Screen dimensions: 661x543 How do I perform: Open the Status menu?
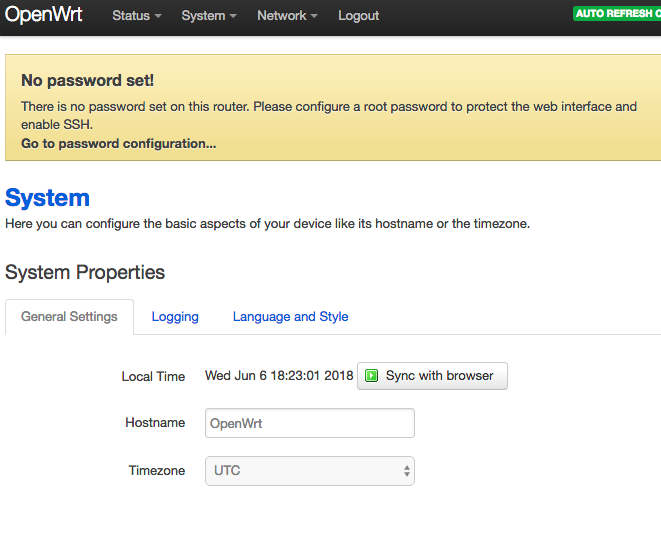136,16
